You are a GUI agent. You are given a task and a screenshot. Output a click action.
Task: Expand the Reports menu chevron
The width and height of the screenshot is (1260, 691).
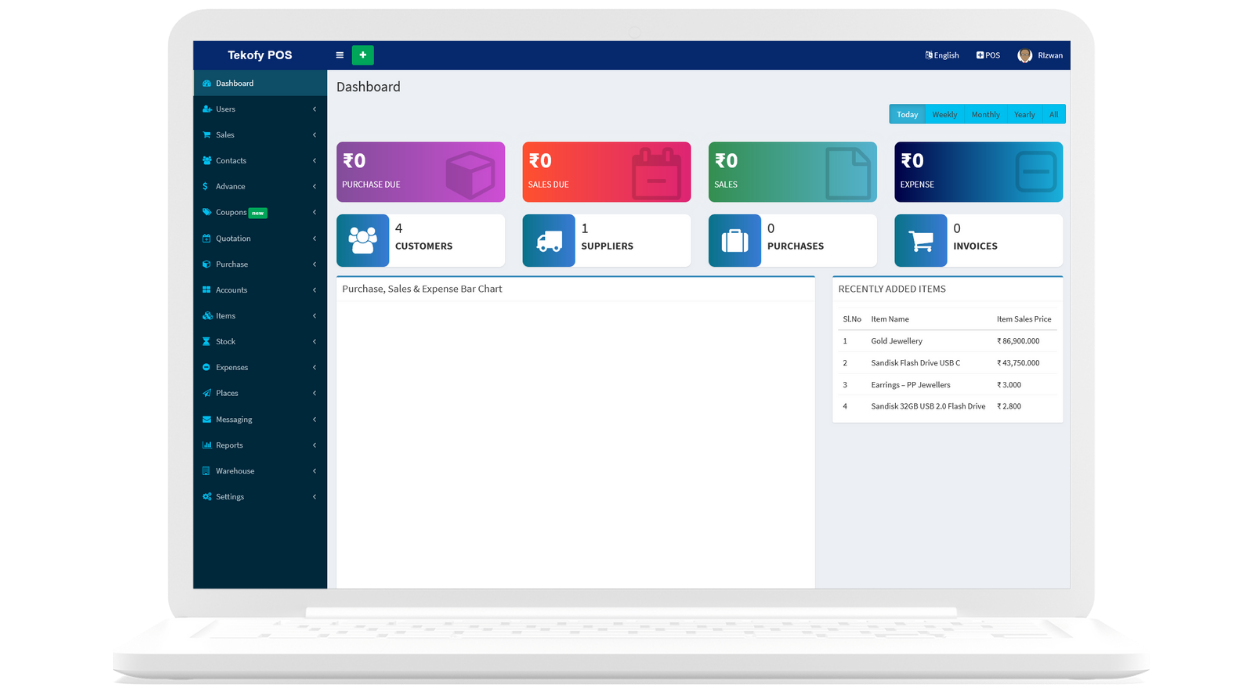pyautogui.click(x=314, y=445)
